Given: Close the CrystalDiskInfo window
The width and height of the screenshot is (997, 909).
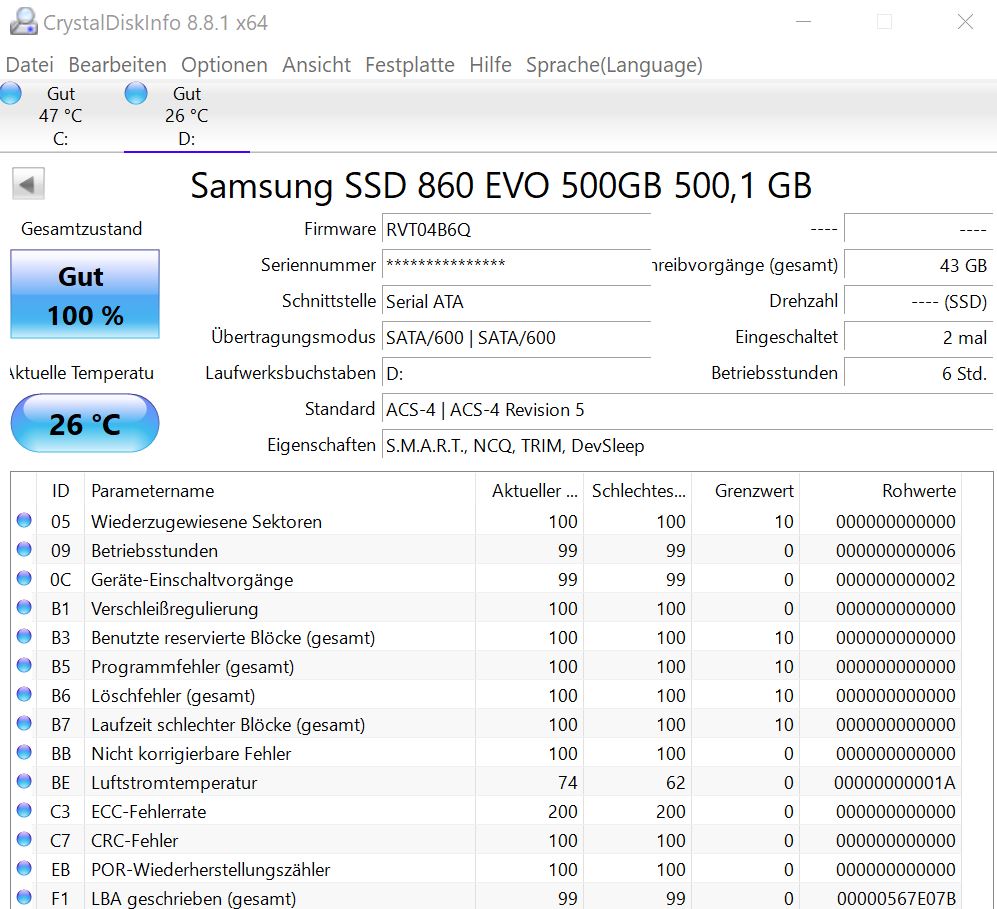Looking at the screenshot, I should pos(965,22).
